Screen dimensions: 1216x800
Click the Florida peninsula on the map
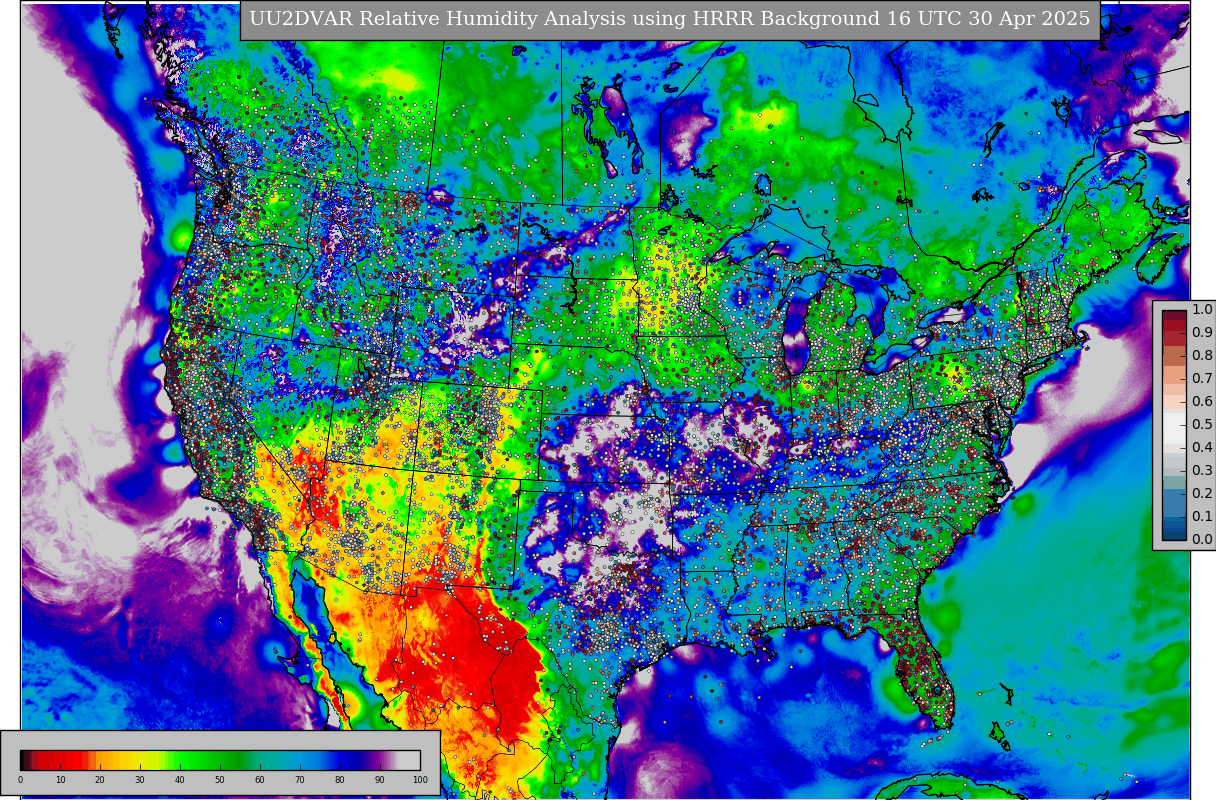click(x=925, y=668)
